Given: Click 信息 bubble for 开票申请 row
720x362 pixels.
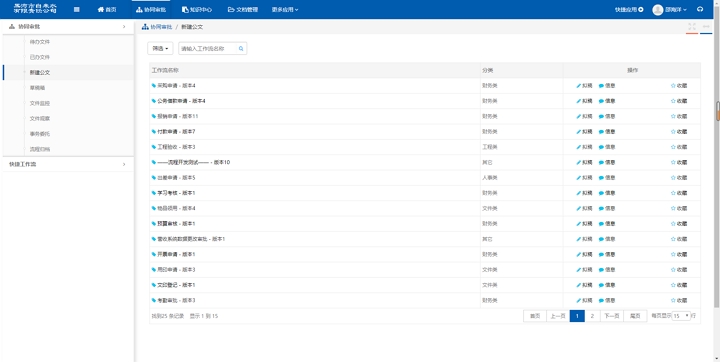Looking at the screenshot, I should (x=607, y=255).
